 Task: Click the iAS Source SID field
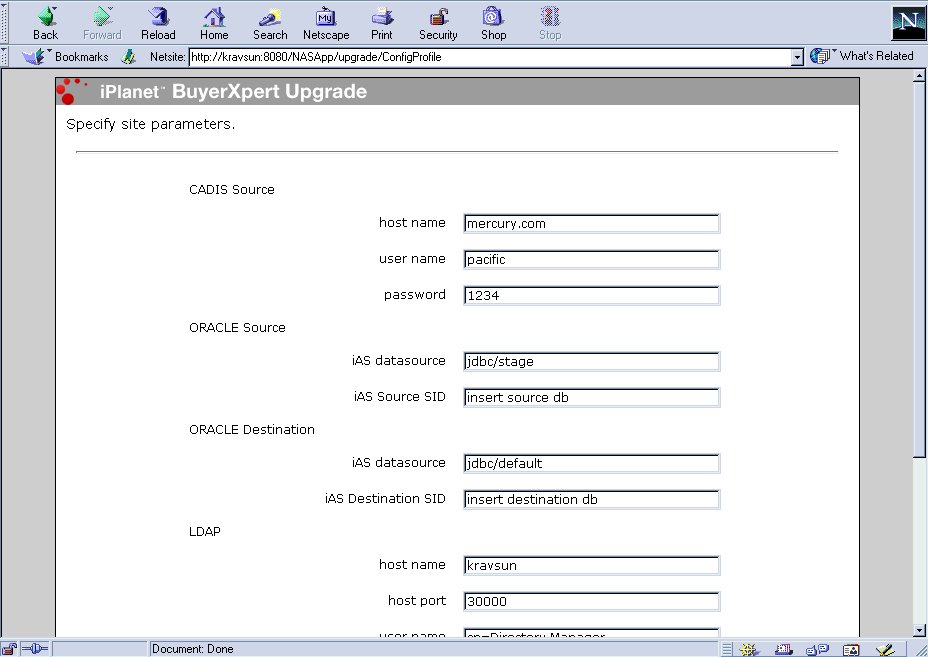[592, 398]
